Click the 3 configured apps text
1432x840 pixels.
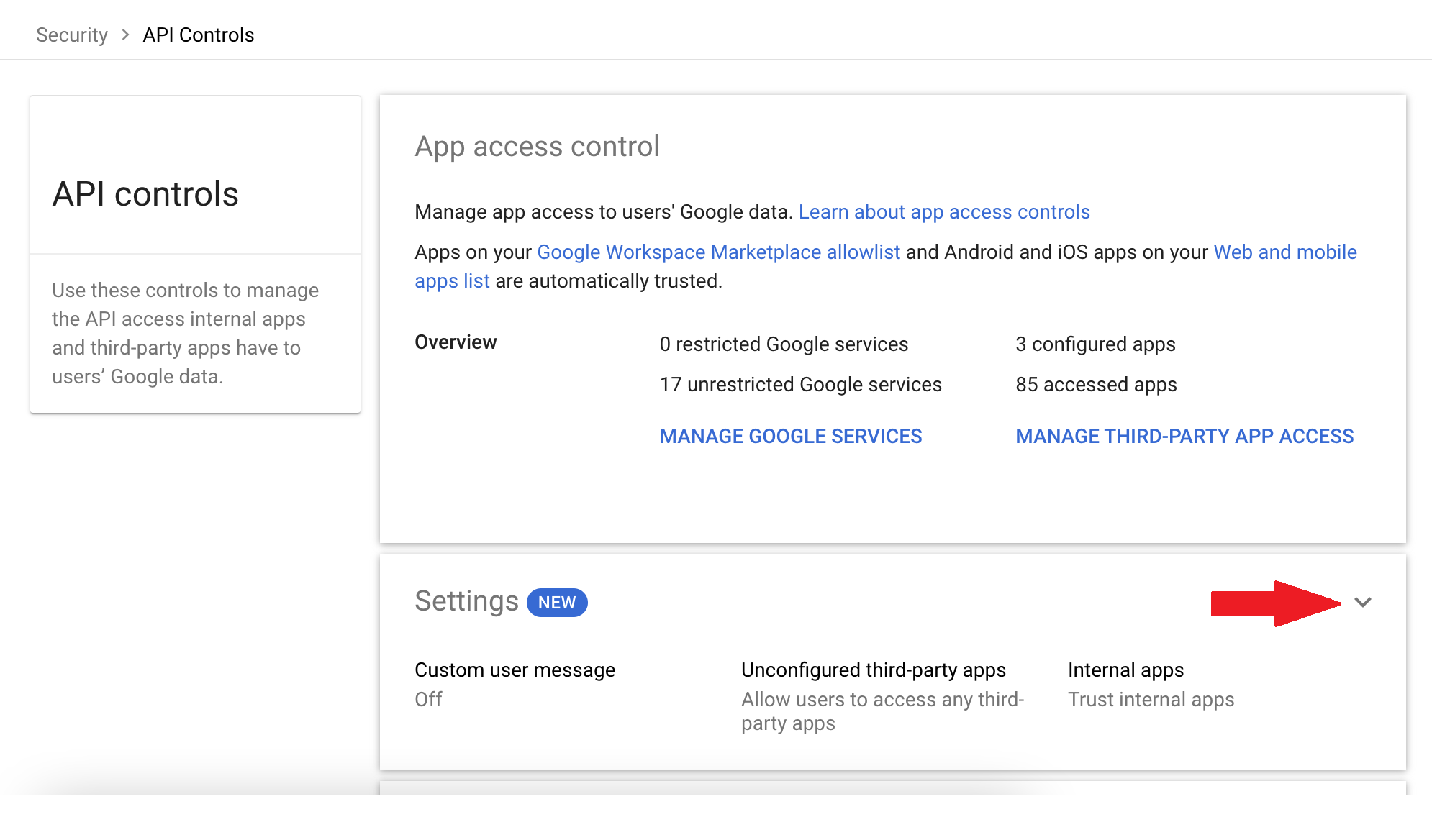click(1095, 344)
